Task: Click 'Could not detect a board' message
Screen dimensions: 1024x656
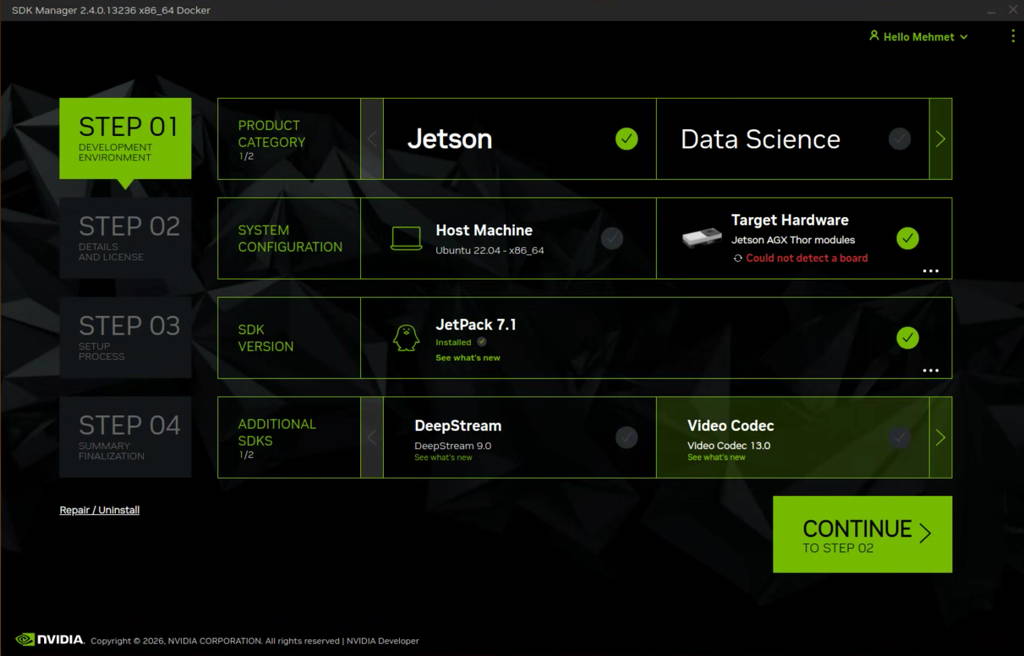Action: coord(807,258)
